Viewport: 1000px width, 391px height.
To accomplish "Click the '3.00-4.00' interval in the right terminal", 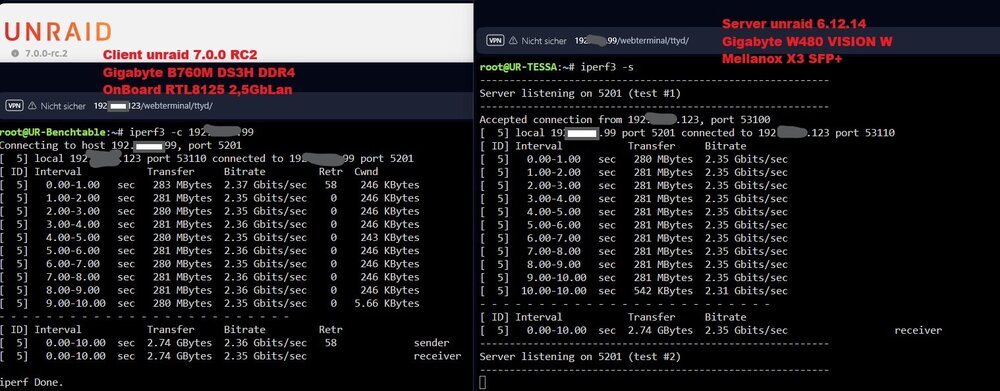I will click(x=554, y=198).
